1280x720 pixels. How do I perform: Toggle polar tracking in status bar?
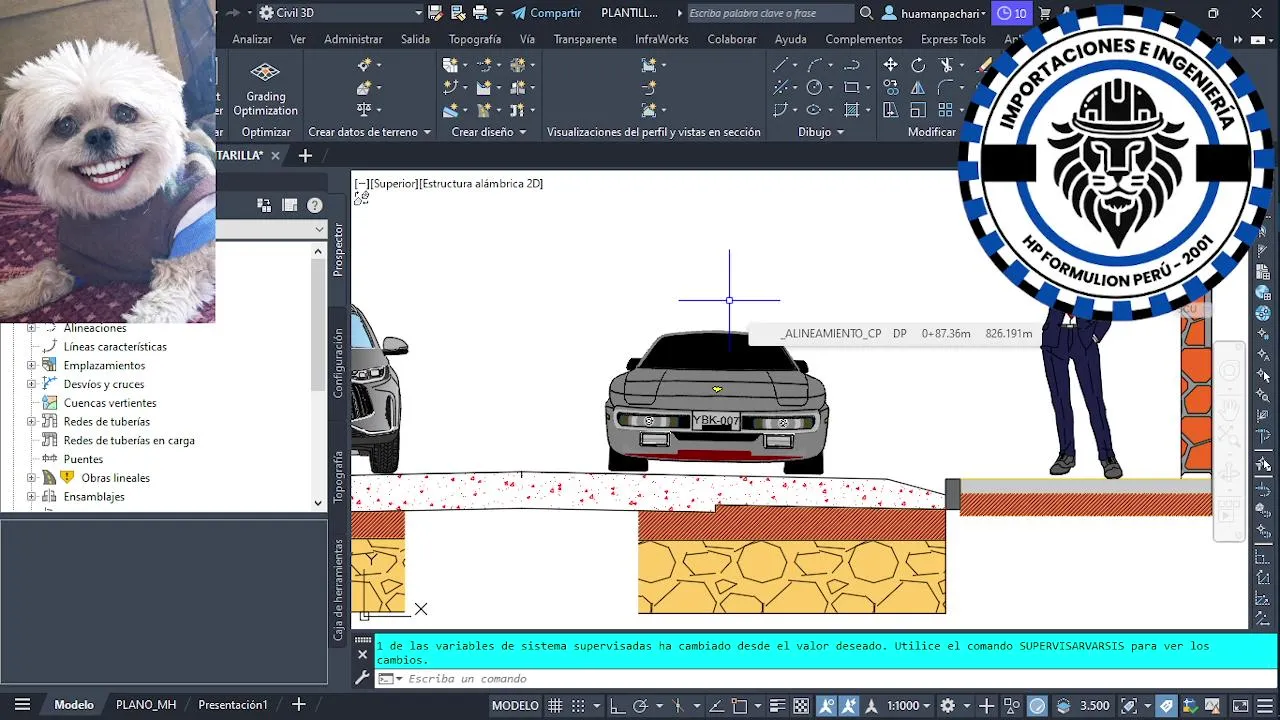coord(641,705)
